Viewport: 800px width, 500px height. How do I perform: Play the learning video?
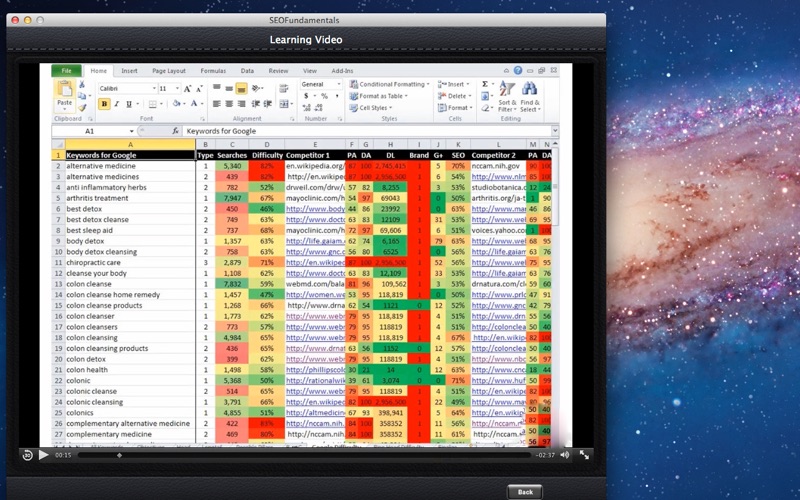click(x=44, y=455)
